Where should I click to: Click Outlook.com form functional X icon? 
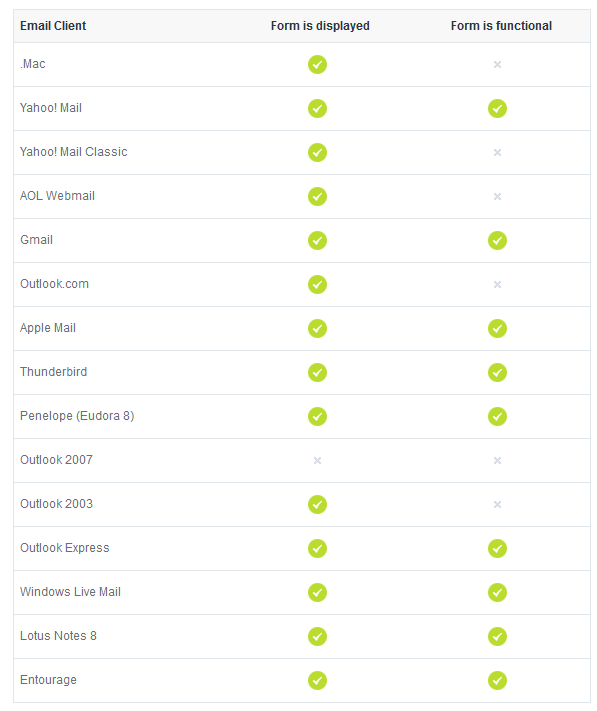[x=497, y=284]
